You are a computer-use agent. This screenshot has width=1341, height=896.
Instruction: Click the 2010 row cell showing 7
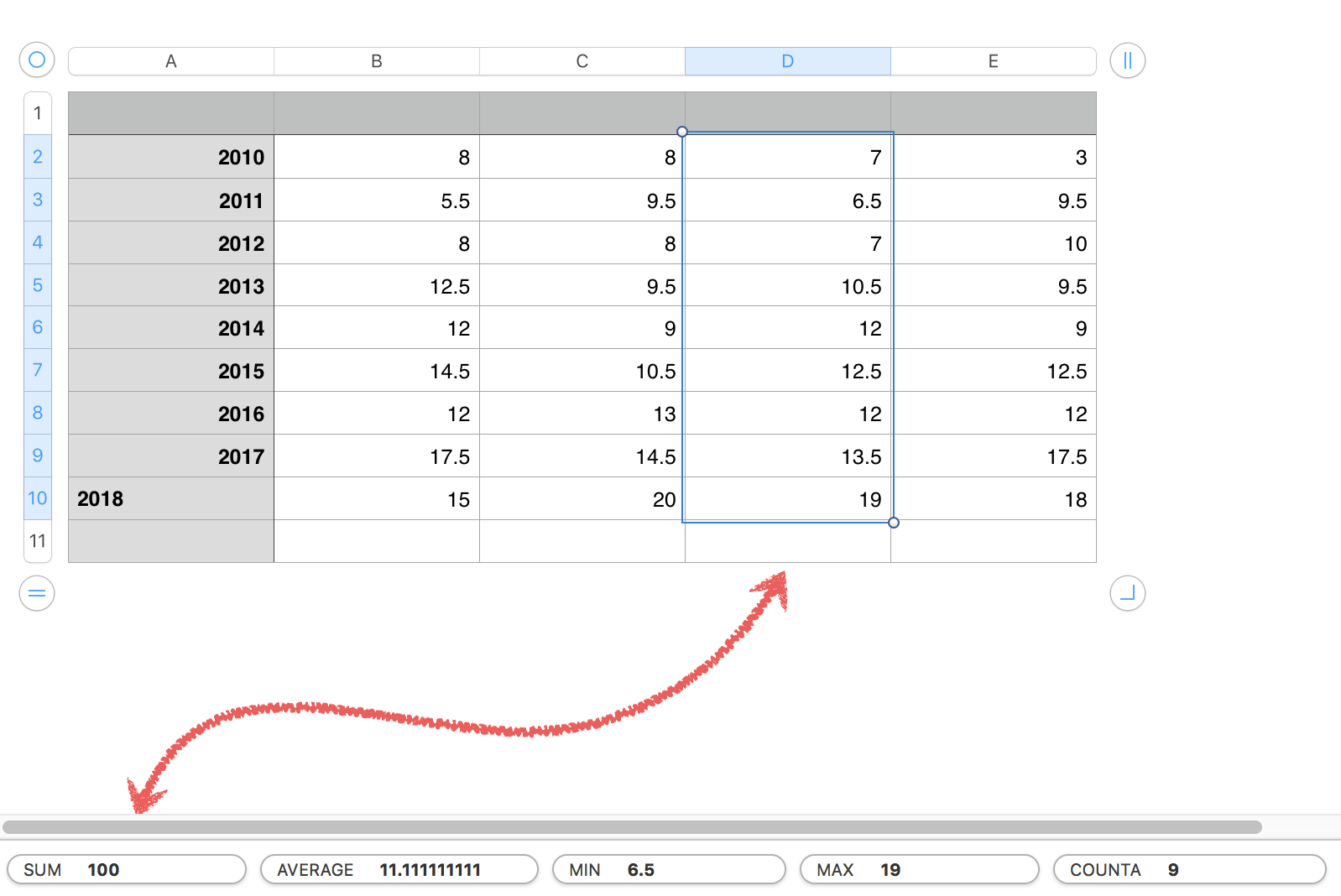coord(788,157)
